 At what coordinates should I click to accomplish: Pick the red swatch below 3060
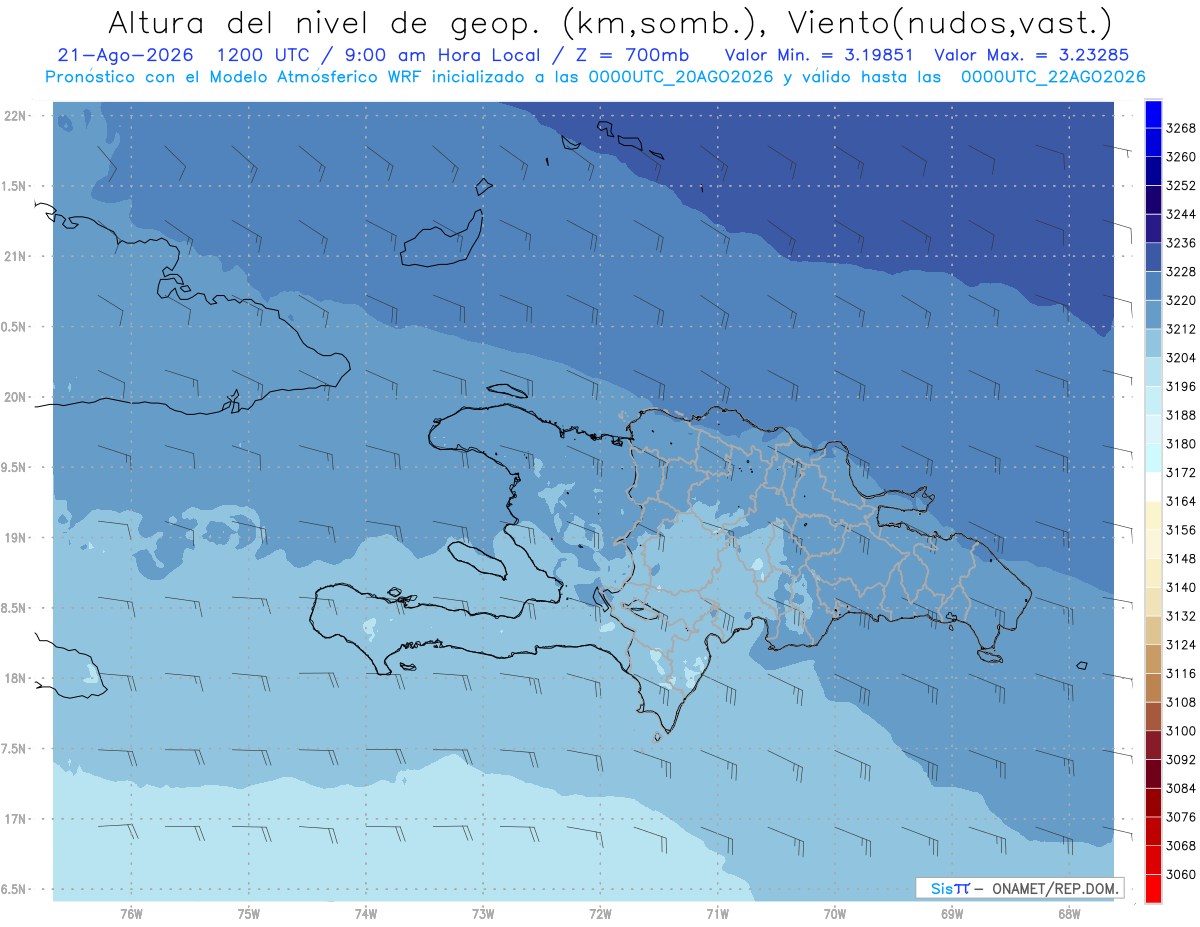point(1153,888)
